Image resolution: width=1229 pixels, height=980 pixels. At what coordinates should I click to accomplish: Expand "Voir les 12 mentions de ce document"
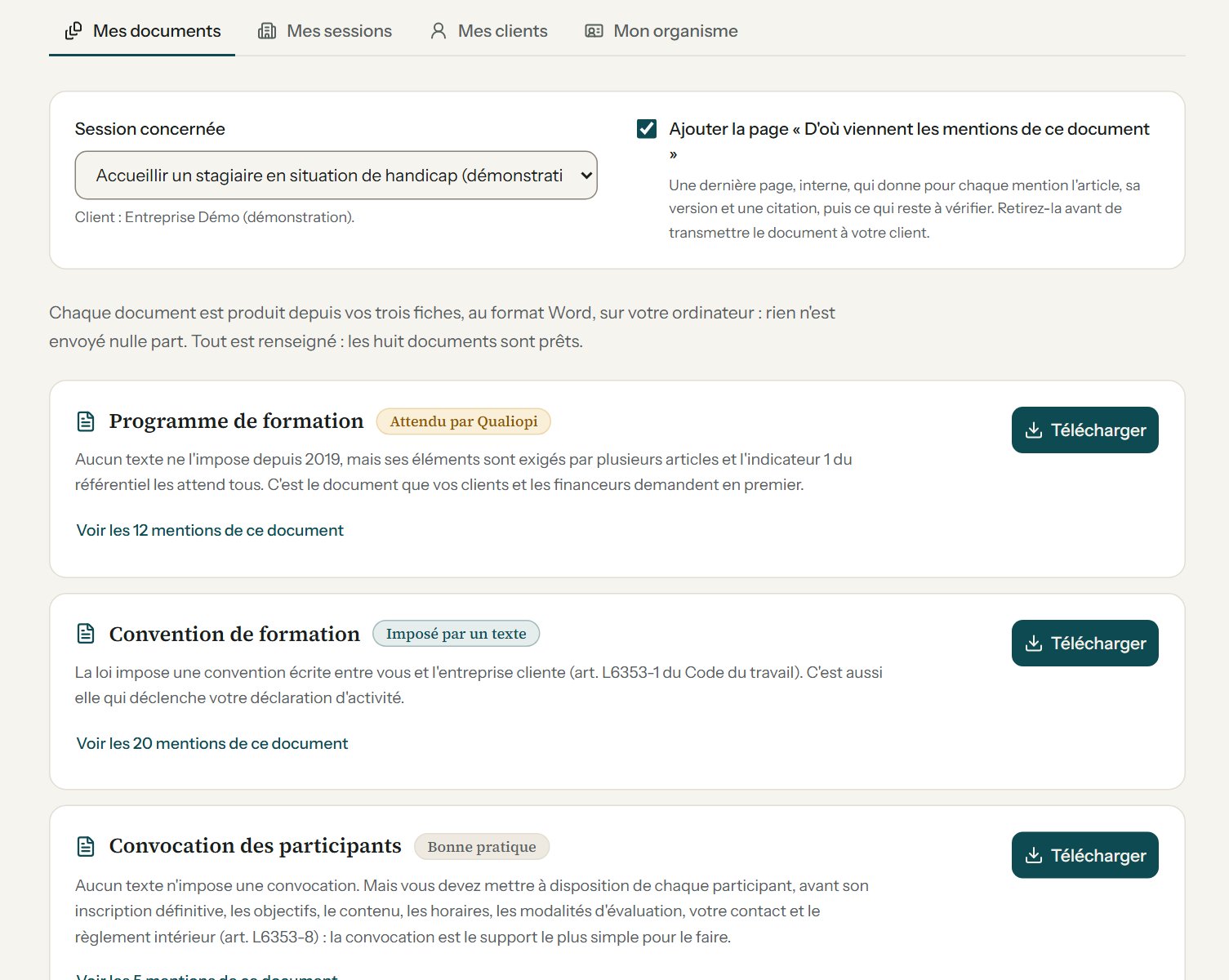click(210, 531)
